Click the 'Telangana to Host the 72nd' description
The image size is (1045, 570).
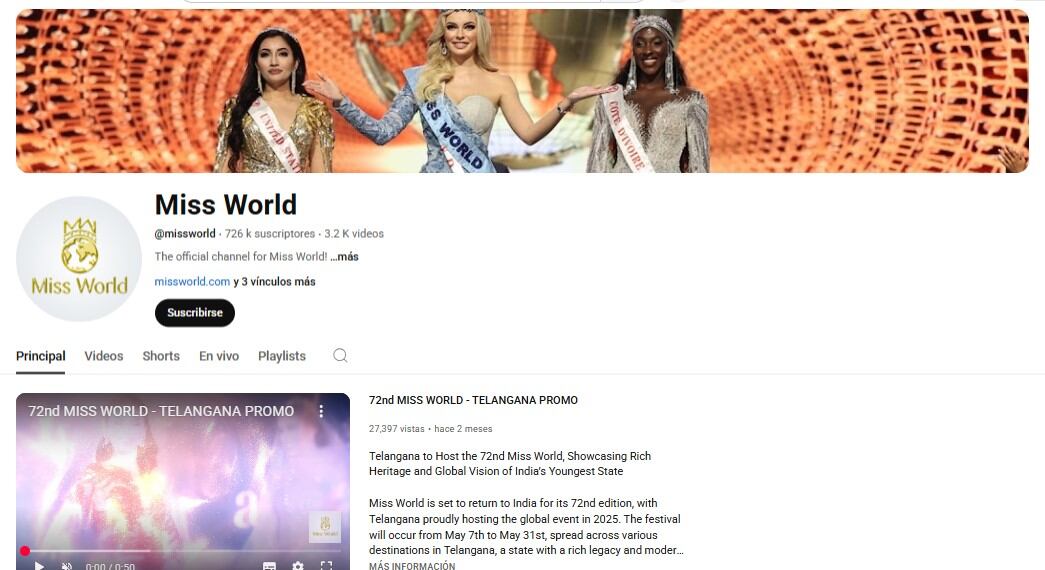[510, 463]
